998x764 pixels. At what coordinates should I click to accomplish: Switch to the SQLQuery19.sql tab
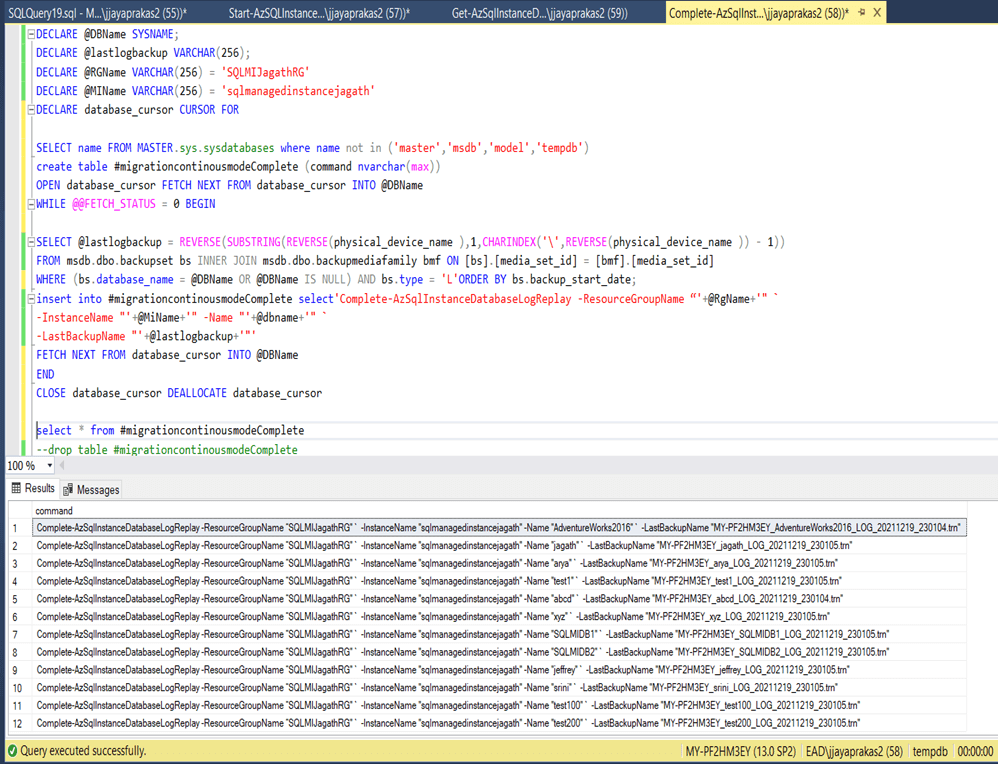[x=97, y=13]
